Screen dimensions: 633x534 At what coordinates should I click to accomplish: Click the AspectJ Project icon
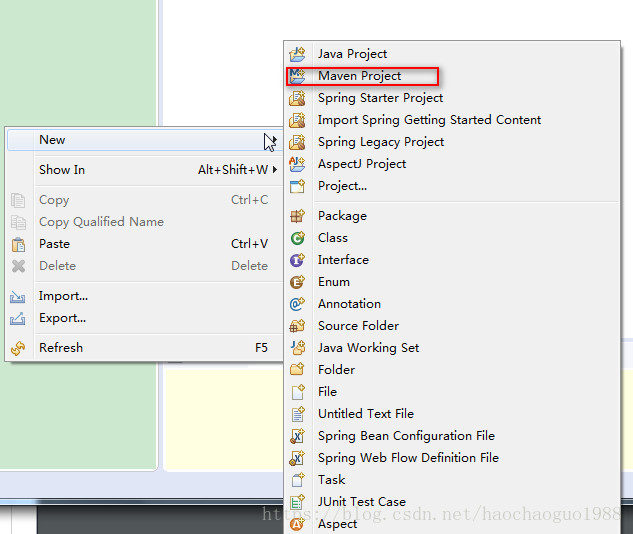click(298, 164)
